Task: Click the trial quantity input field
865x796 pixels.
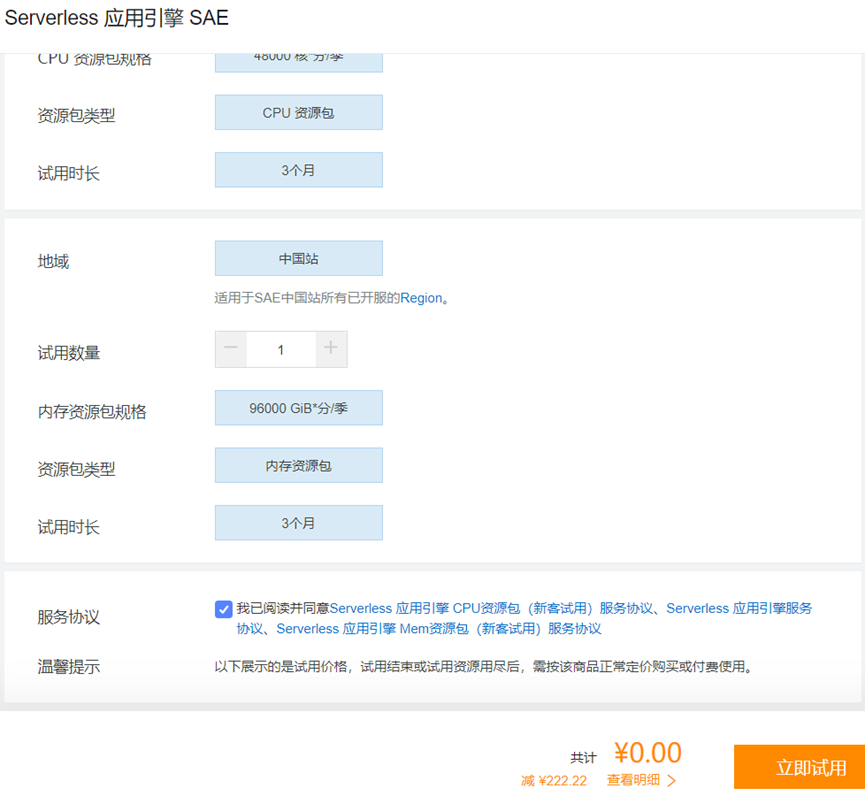Action: (x=281, y=349)
